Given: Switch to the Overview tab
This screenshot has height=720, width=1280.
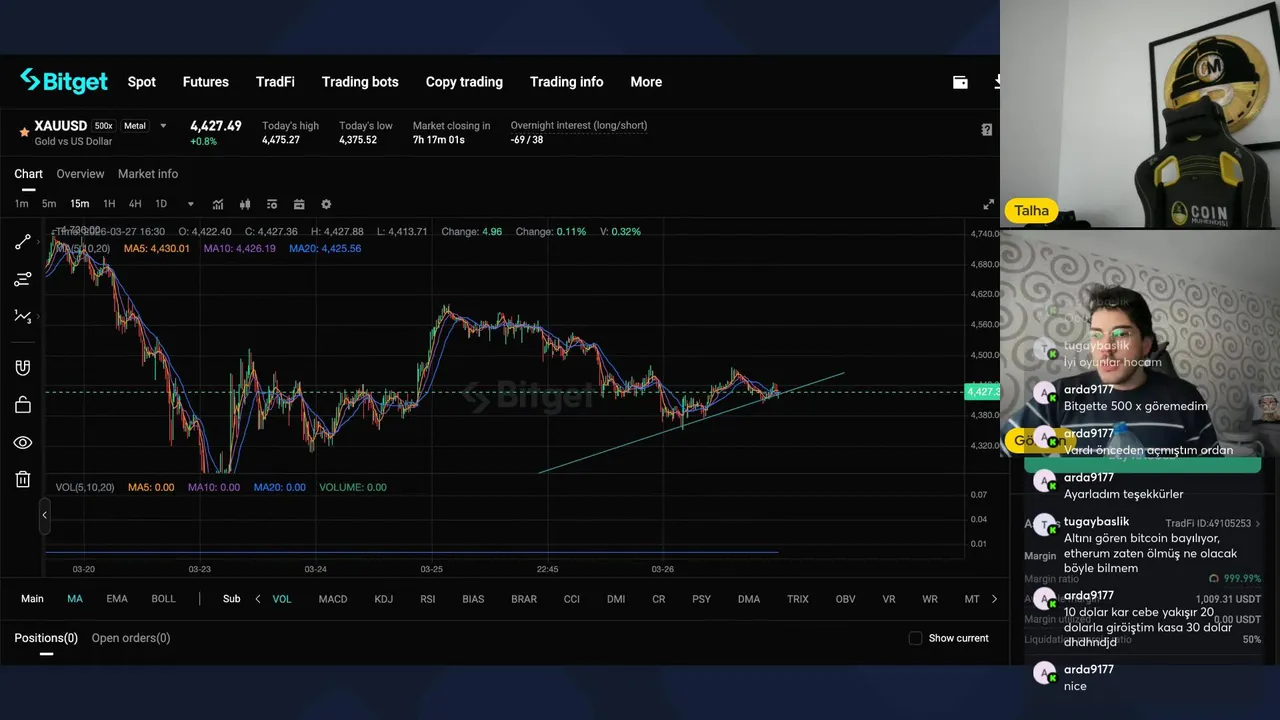Looking at the screenshot, I should coord(80,174).
